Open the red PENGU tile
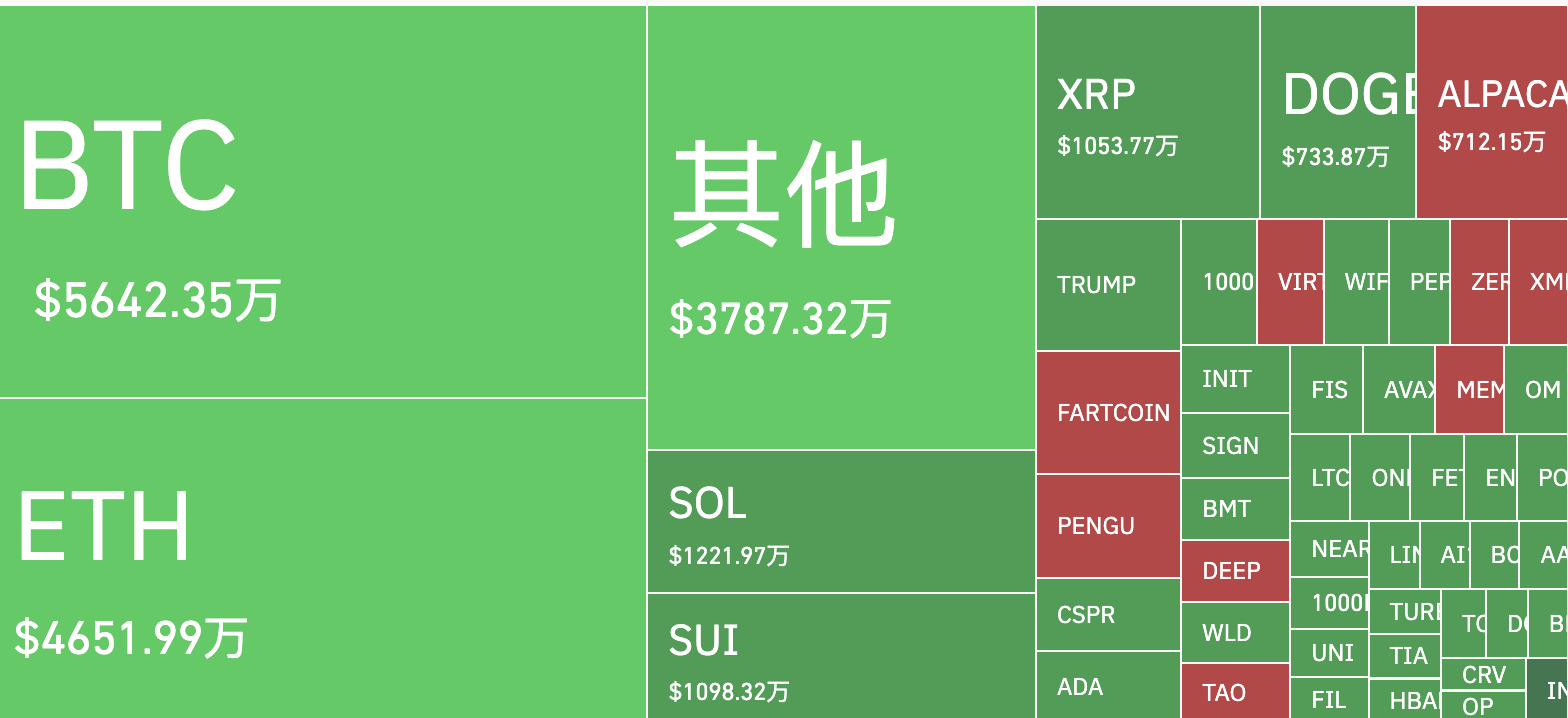Viewport: 1568px width, 718px height. [1108, 526]
